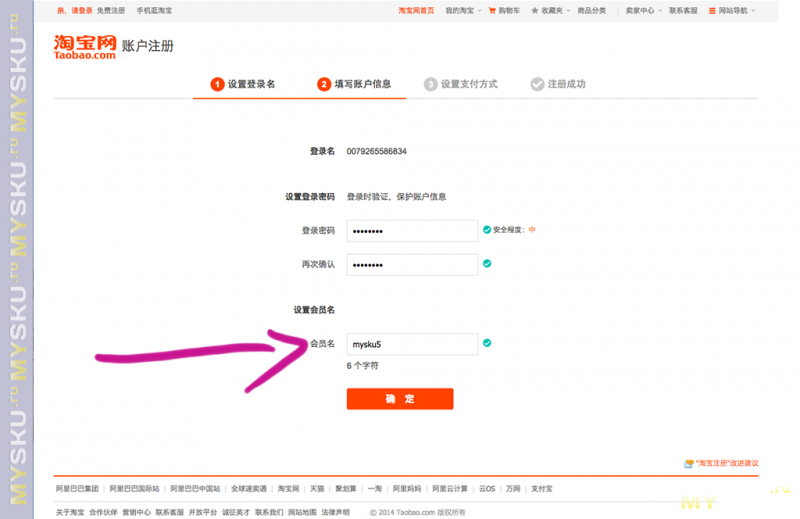Open the 云OS footer link
800x519 pixels.
click(x=487, y=488)
